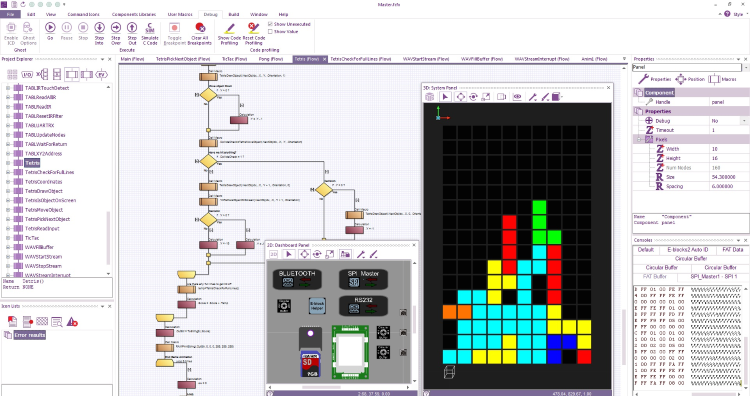Click Show Code Profiling

230,33
